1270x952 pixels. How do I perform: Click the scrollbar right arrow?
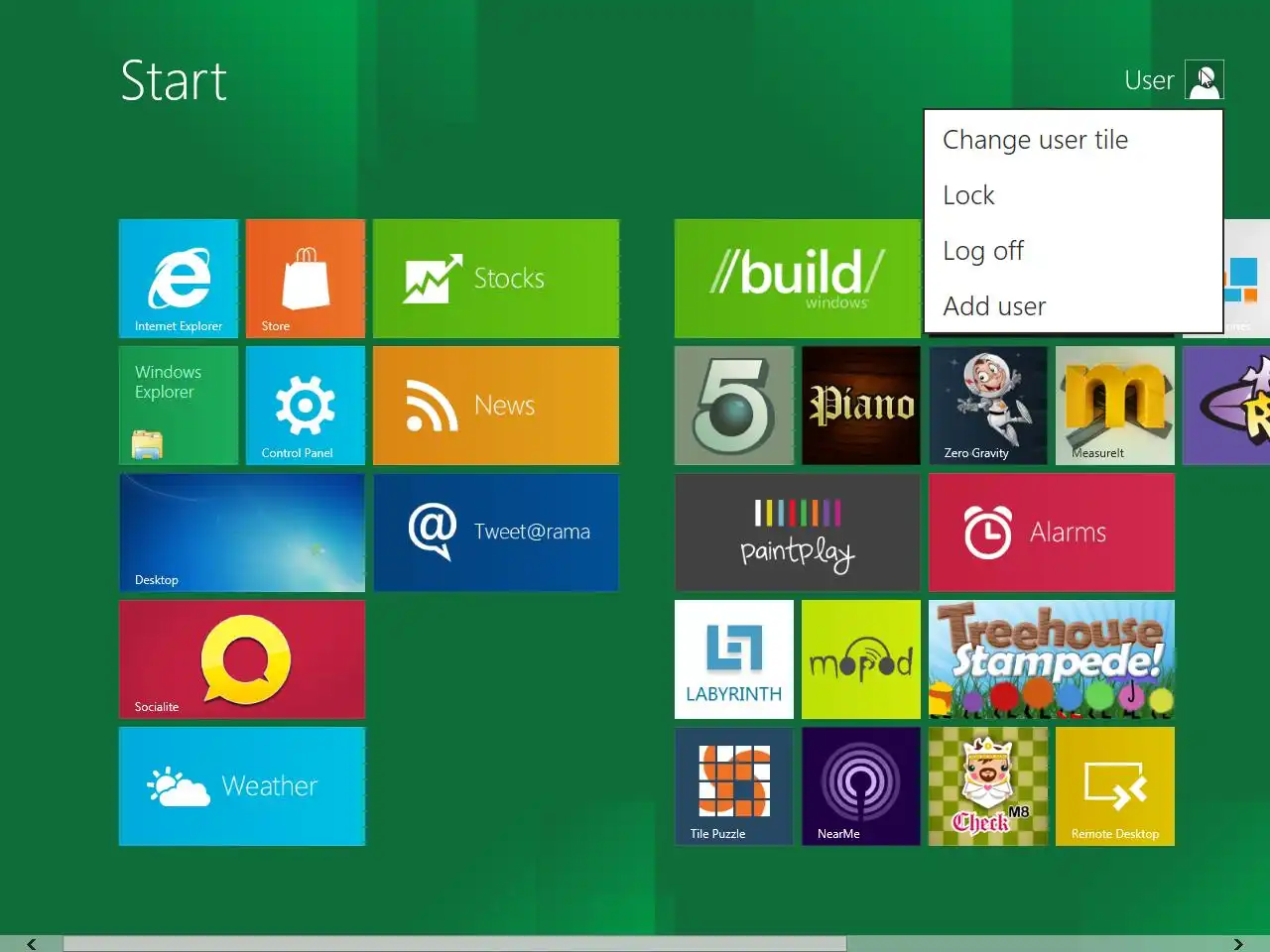click(1238, 944)
